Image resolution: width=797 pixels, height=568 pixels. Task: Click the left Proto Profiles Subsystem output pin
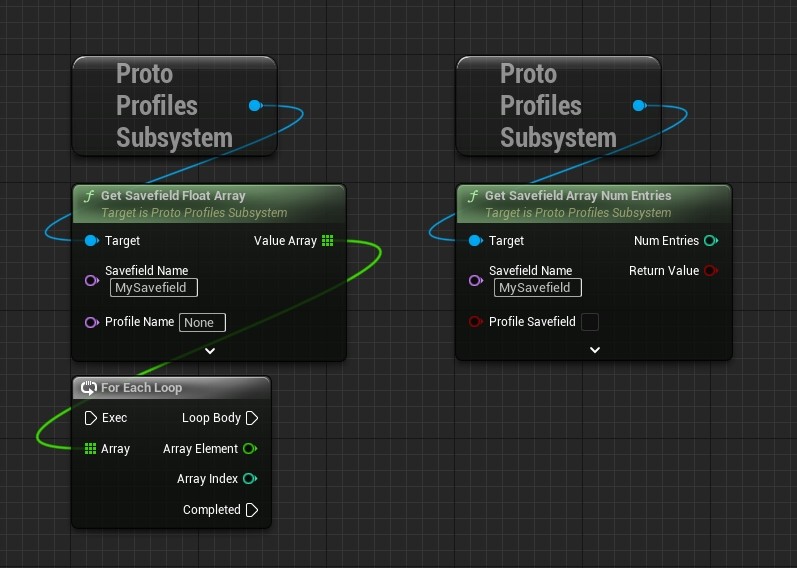coord(255,105)
